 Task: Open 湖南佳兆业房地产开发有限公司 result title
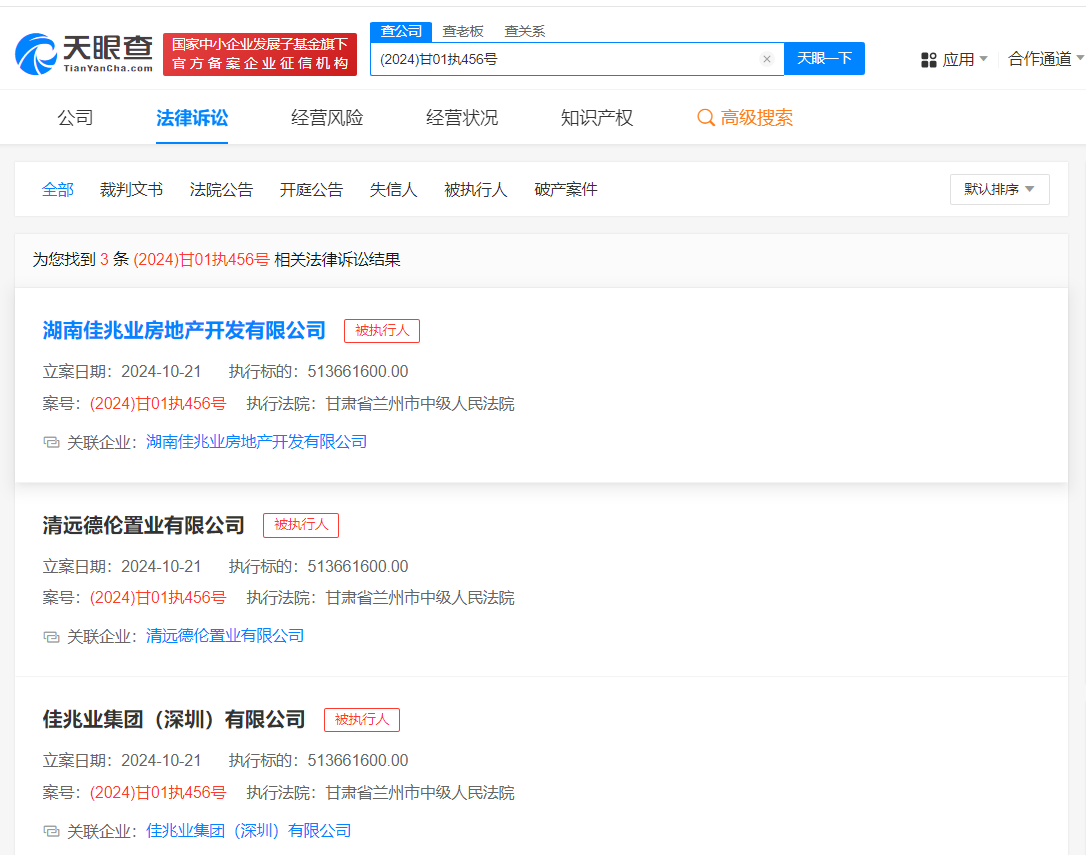tap(184, 330)
